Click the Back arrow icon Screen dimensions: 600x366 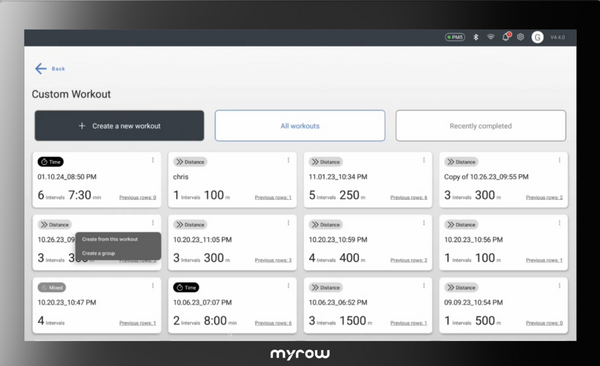pos(41,69)
